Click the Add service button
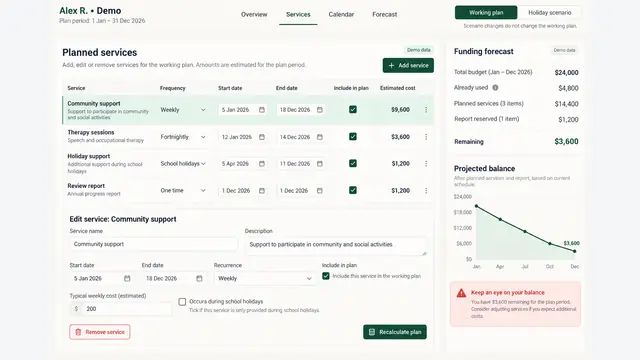This screenshot has height=360, width=640. [408, 65]
